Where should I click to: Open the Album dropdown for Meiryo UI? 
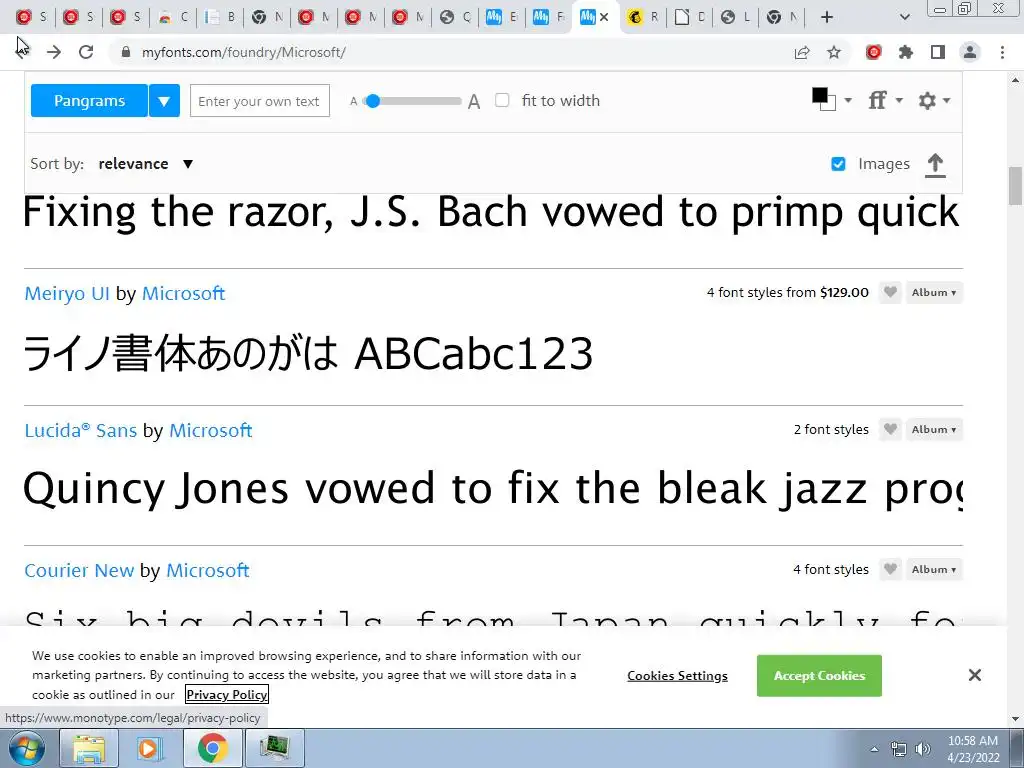pos(934,292)
